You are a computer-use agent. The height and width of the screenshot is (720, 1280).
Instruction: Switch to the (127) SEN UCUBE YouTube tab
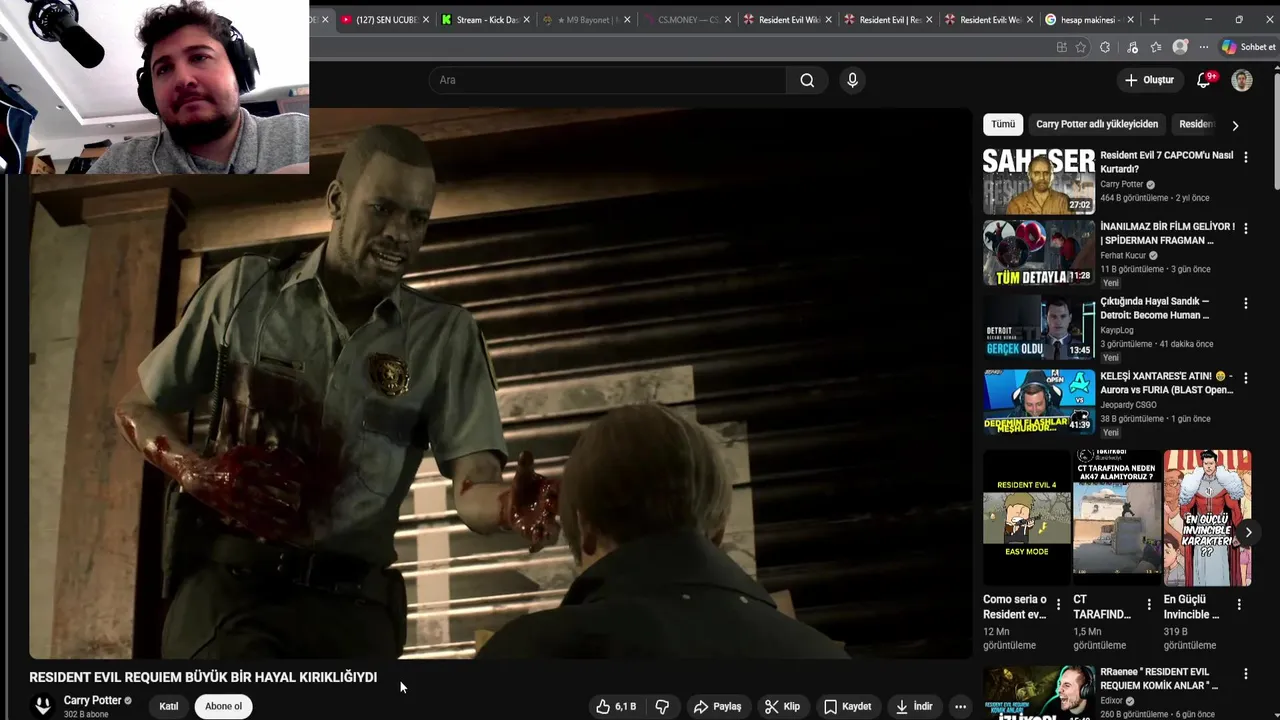[383, 19]
